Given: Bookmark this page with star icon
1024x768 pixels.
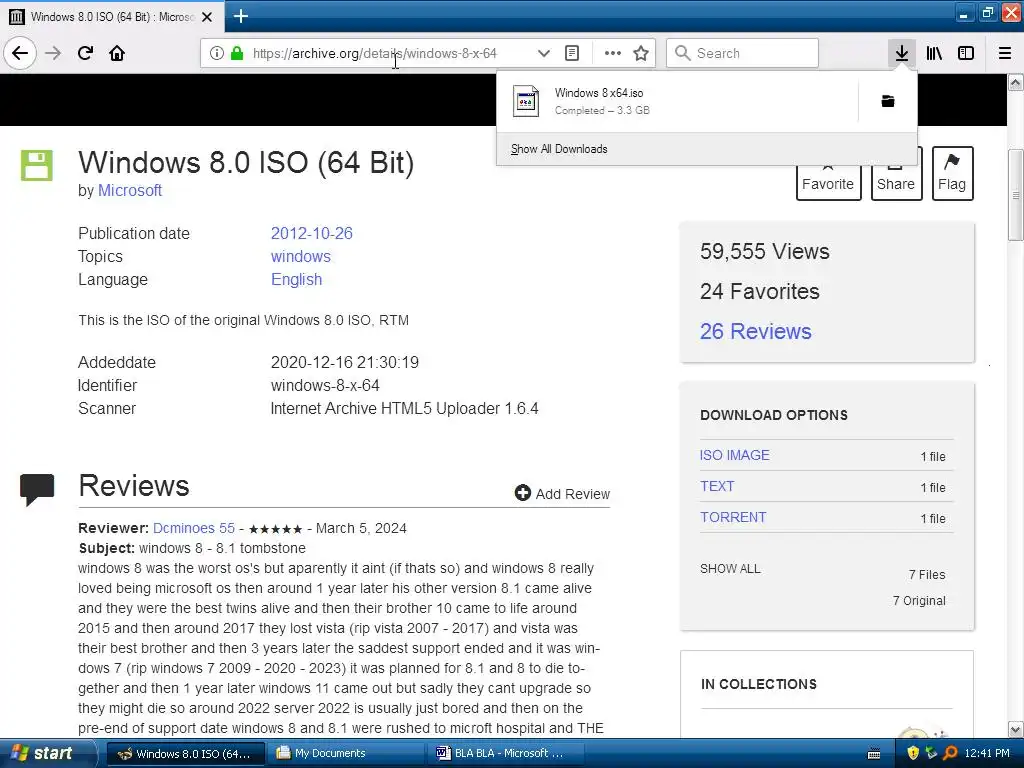Looking at the screenshot, I should click(641, 53).
